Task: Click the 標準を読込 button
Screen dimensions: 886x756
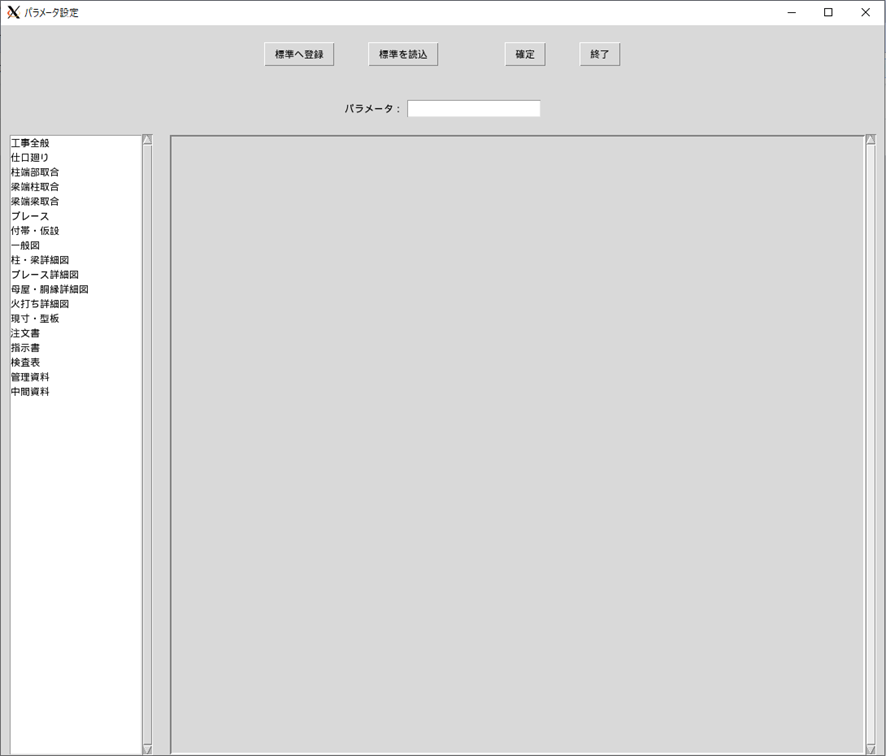Action: [x=403, y=54]
